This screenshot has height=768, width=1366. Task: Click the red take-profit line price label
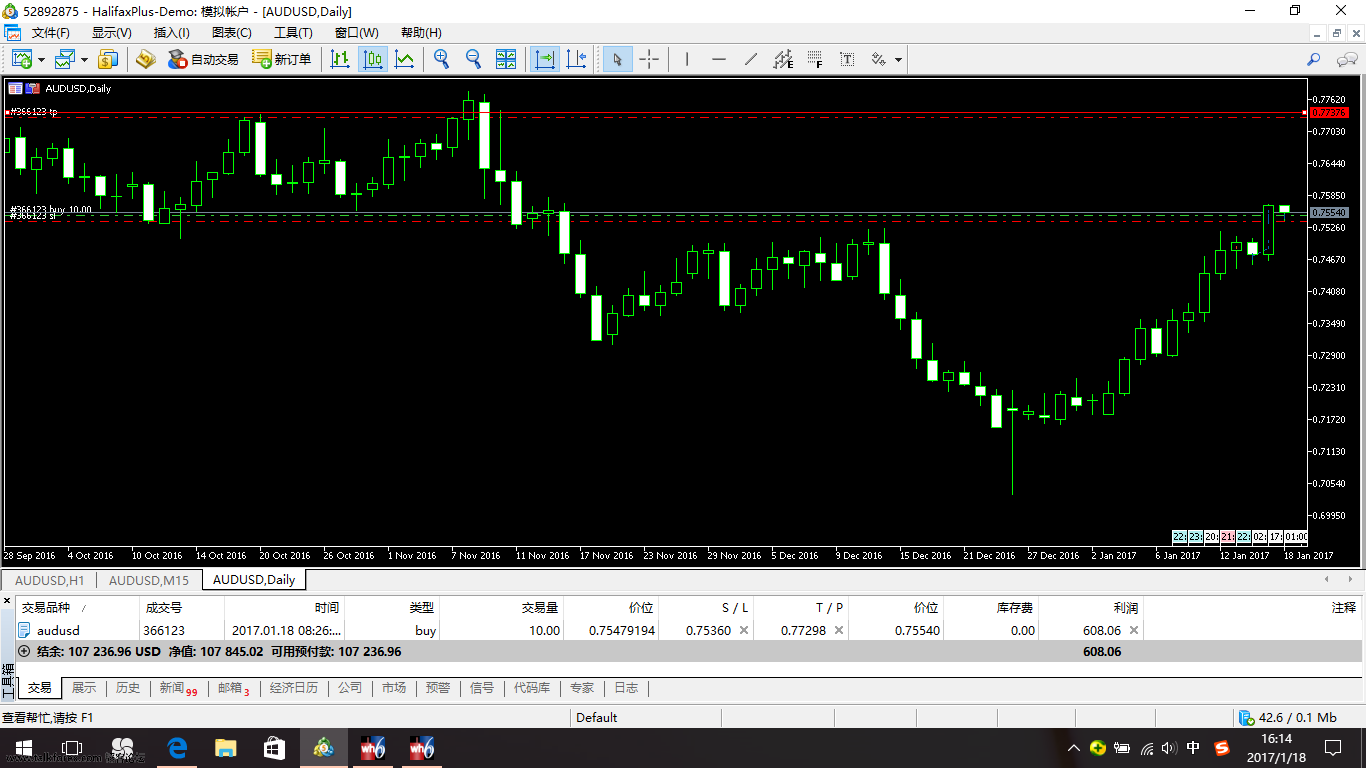[1329, 113]
